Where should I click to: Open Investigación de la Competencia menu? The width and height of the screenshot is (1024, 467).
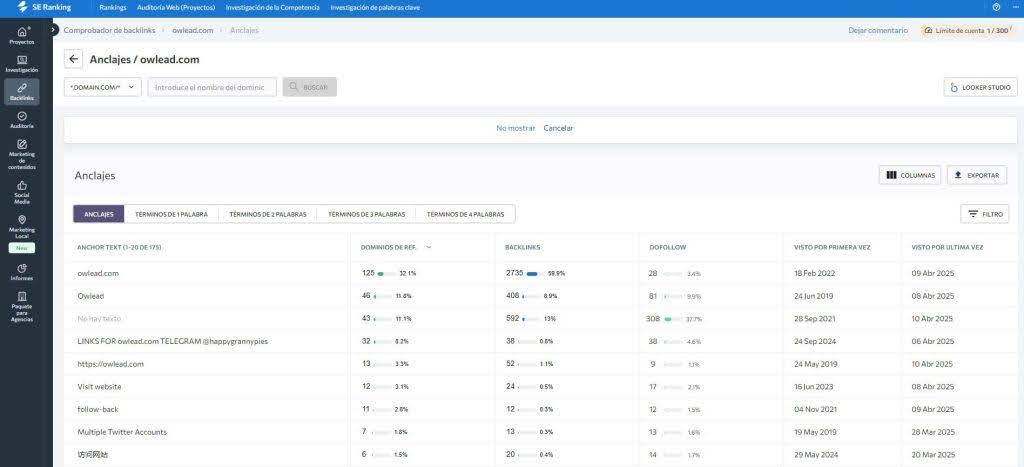(272, 8)
